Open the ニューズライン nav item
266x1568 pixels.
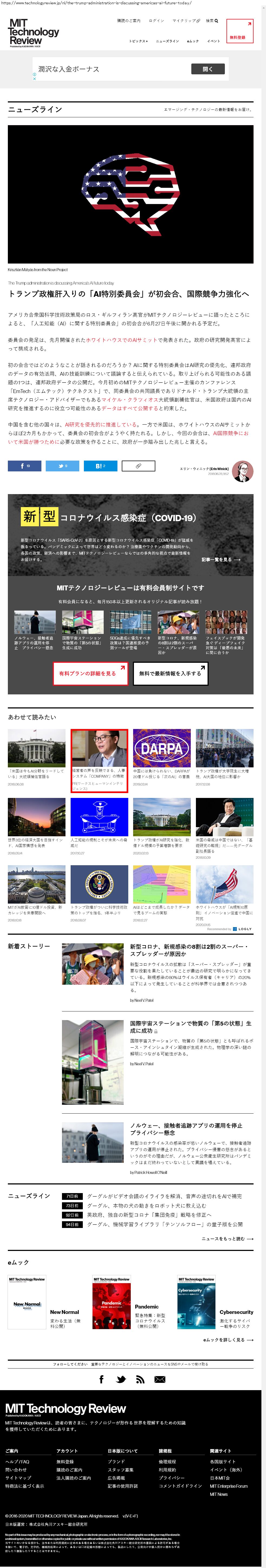tap(168, 41)
